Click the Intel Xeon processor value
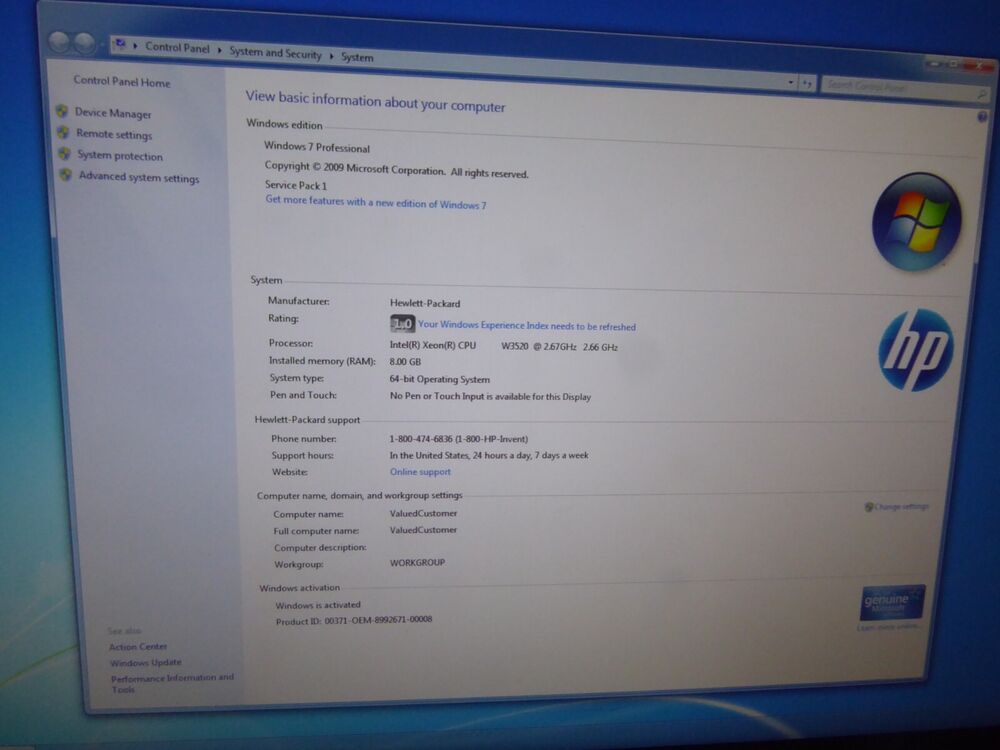Screen dimensions: 1000x750 (x=504, y=346)
